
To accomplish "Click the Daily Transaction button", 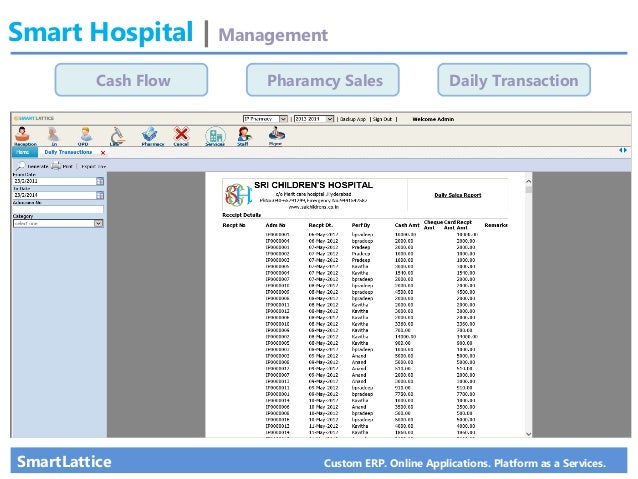I will (514, 80).
